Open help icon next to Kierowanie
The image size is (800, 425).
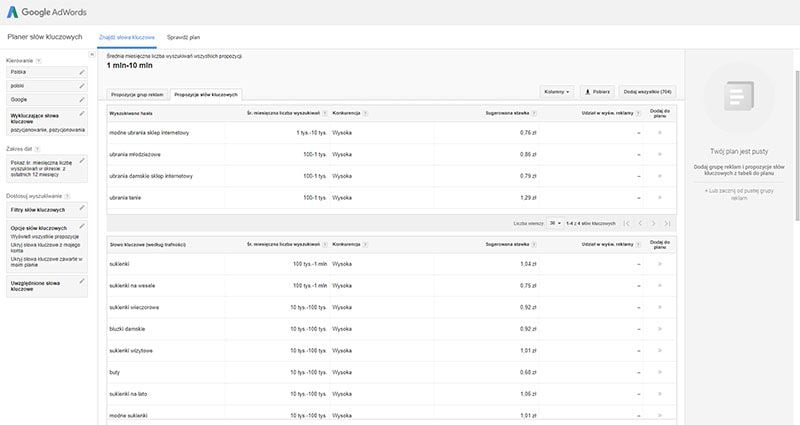(x=38, y=61)
